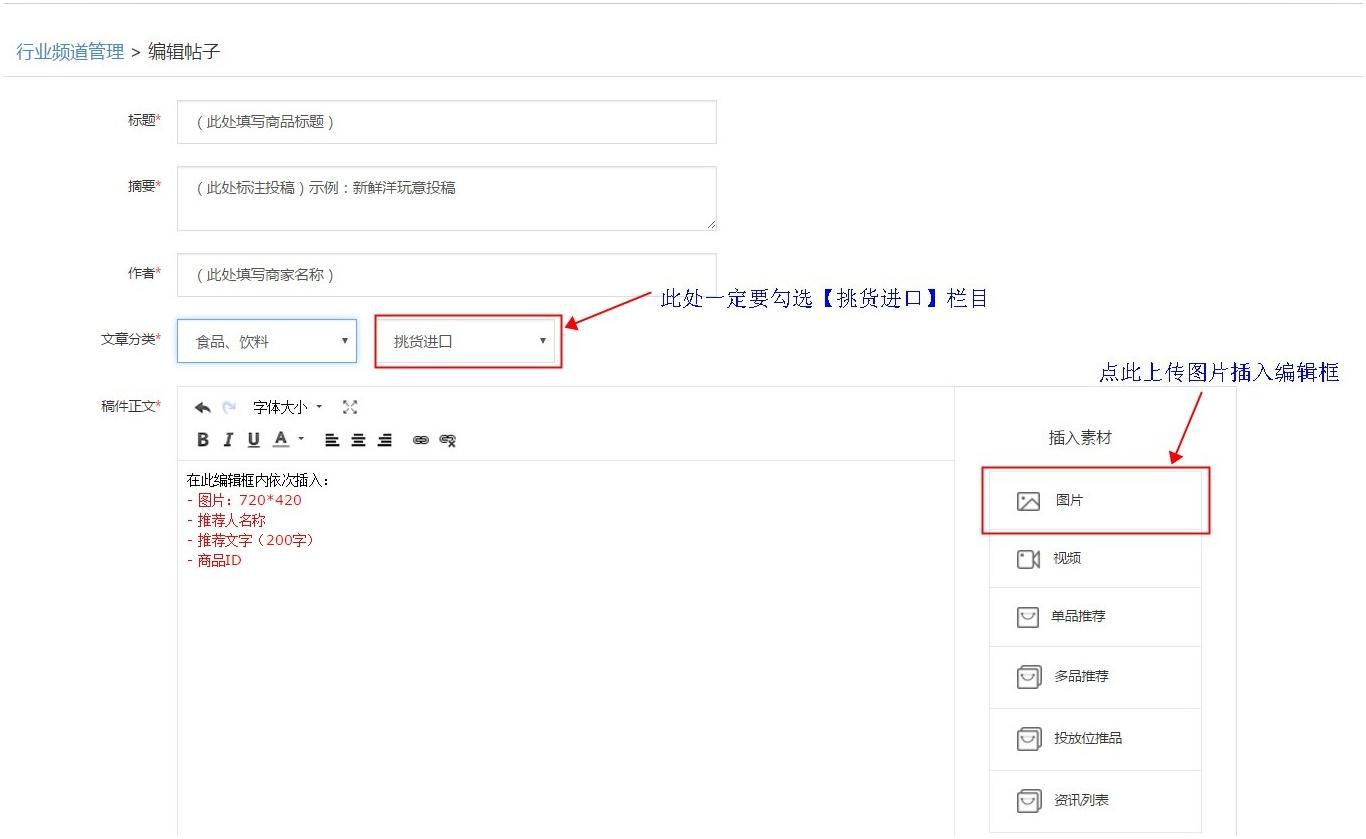Redo the last undone edit
This screenshot has width=1366, height=839.
point(229,407)
